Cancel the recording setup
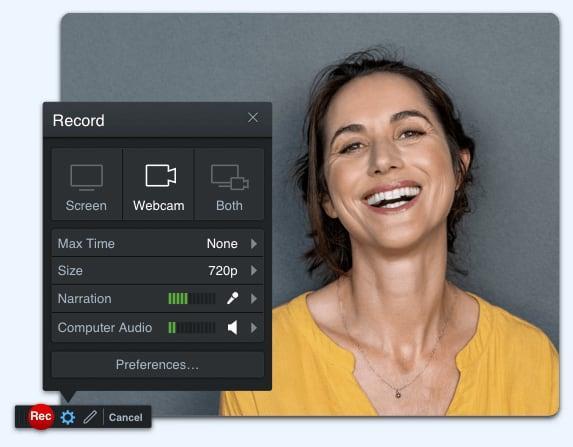The height and width of the screenshot is (447, 573). tap(126, 417)
